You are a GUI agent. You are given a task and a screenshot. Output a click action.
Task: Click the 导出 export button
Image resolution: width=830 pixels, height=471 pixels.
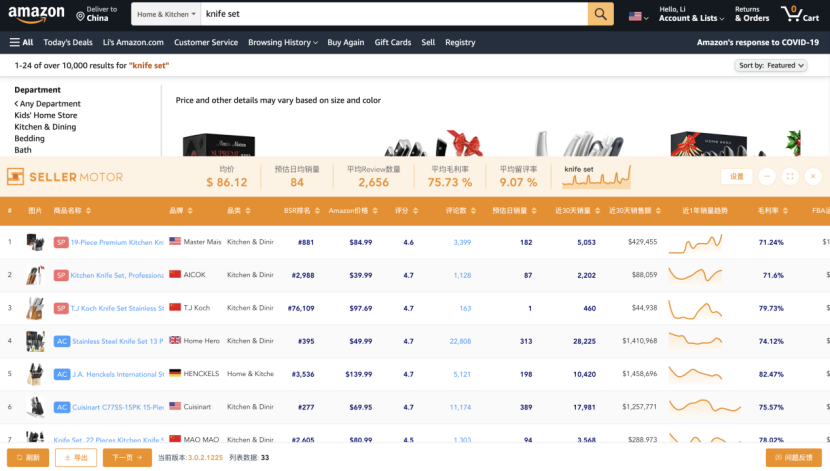tap(75, 457)
